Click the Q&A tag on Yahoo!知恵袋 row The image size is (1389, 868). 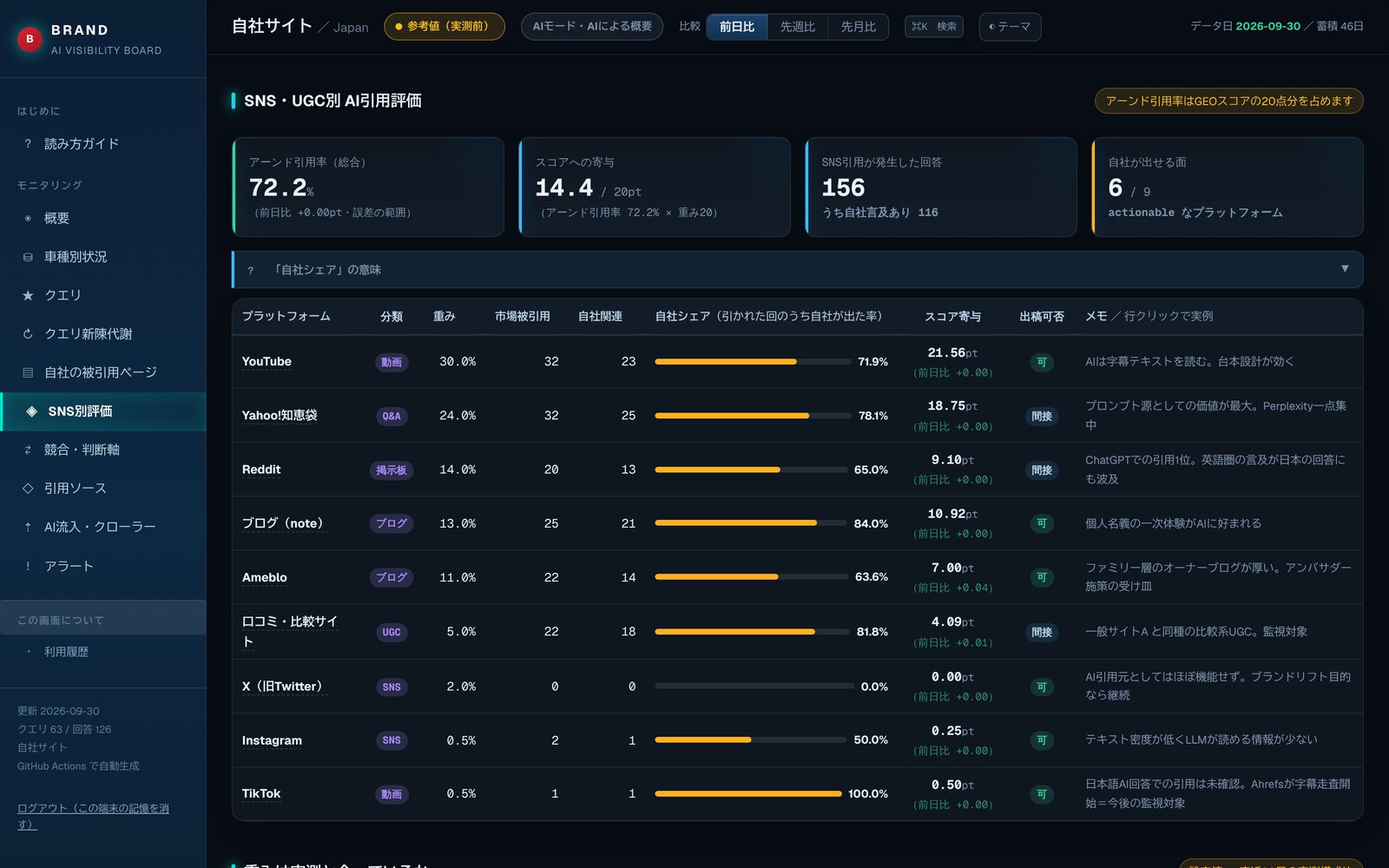(x=392, y=417)
